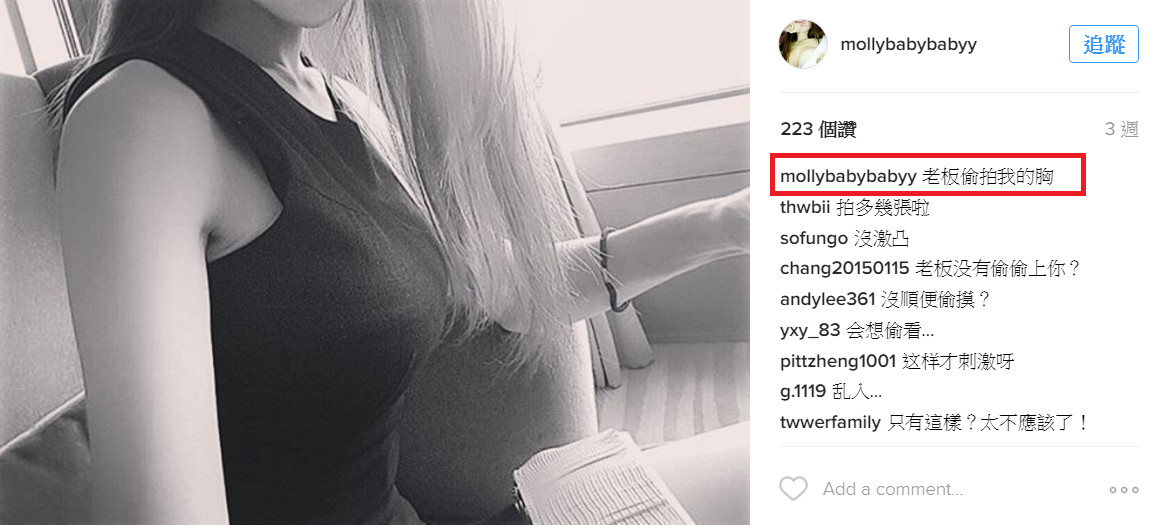Click the heart like icon
This screenshot has width=1151, height=525.
point(793,488)
